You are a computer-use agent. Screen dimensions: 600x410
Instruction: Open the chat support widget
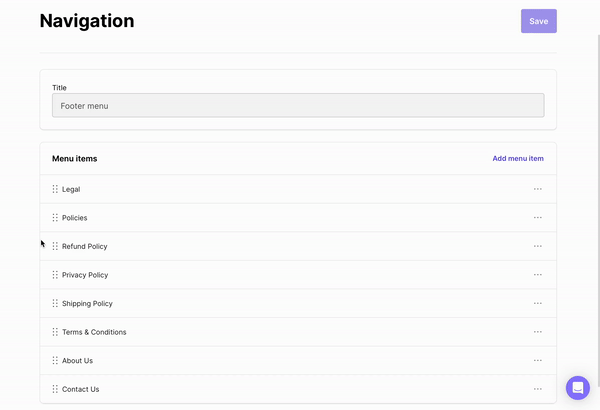tap(577, 388)
